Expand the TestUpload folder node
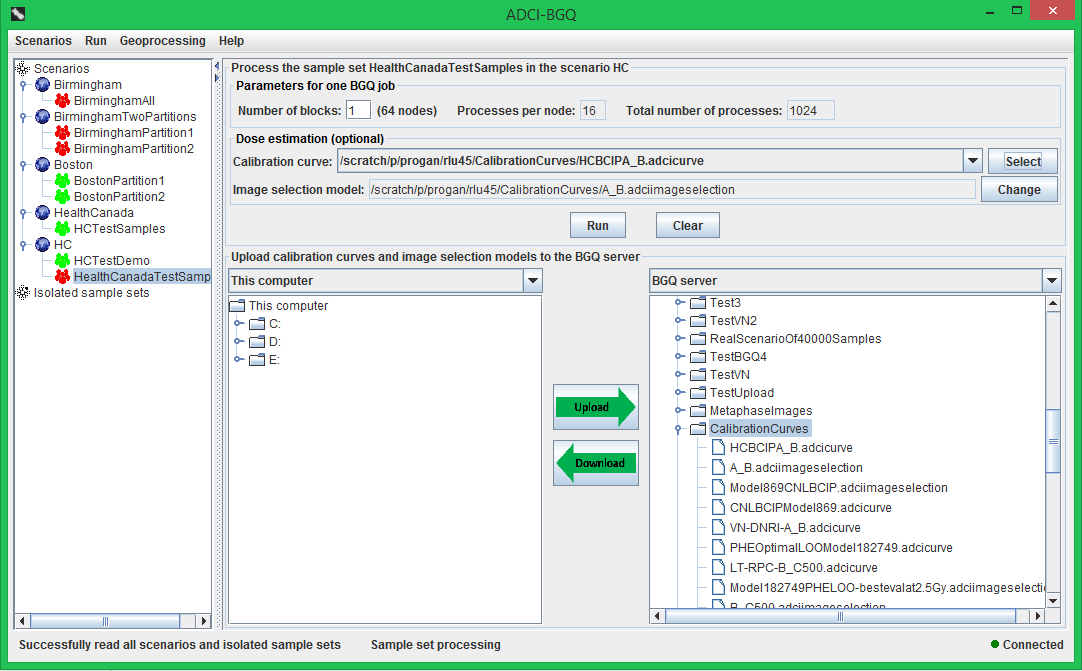The width and height of the screenshot is (1082, 671). pos(680,393)
